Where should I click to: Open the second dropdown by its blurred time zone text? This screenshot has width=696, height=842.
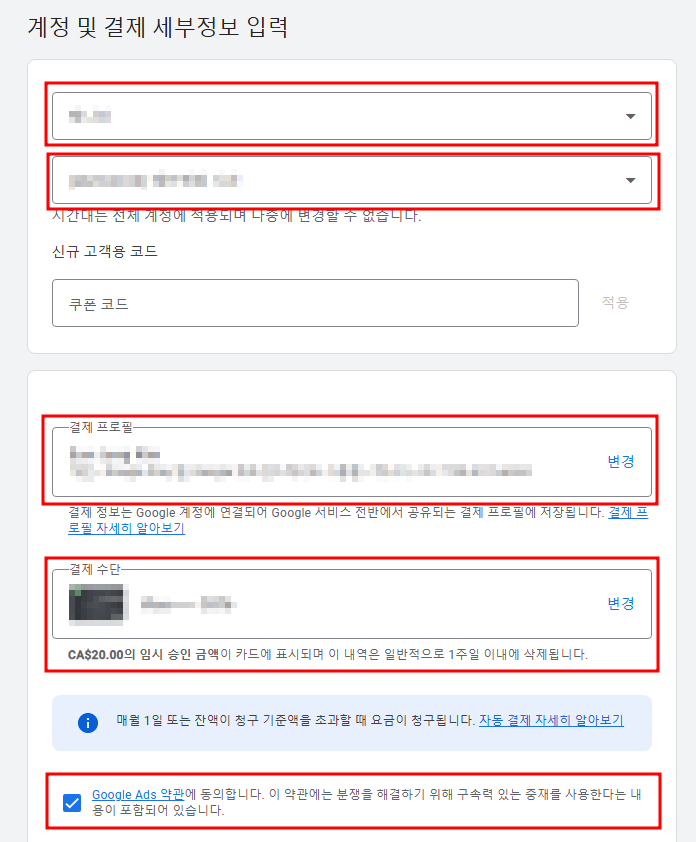point(155,180)
